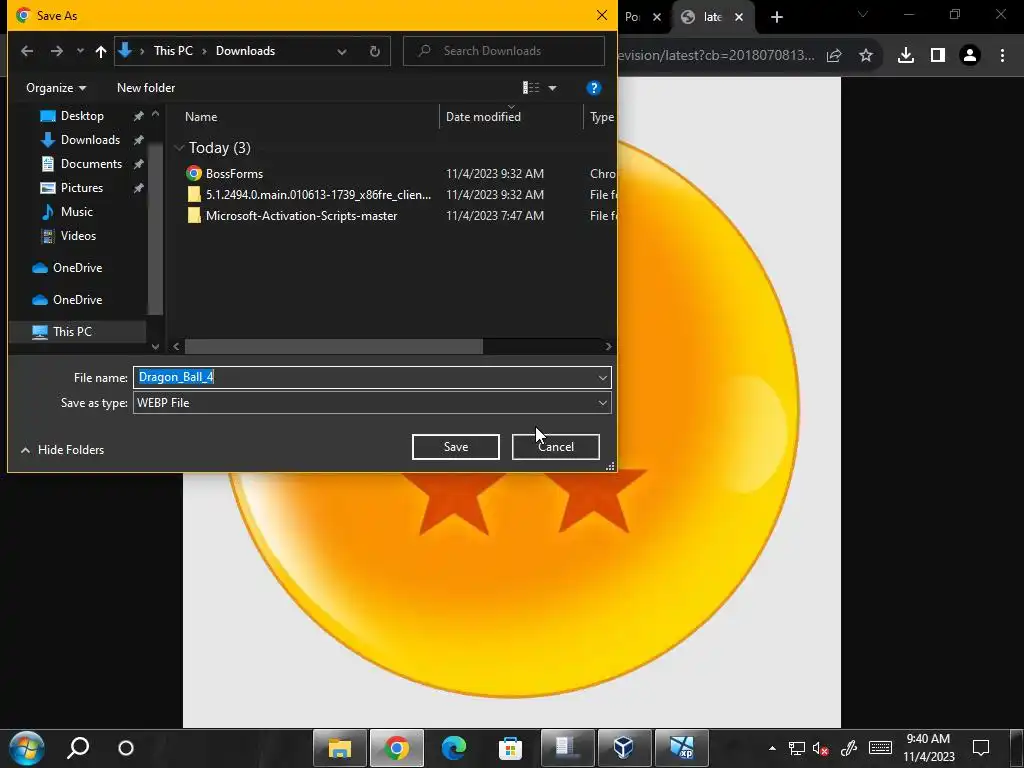Select Pictures in the navigation pane
The height and width of the screenshot is (768, 1024).
click(82, 188)
